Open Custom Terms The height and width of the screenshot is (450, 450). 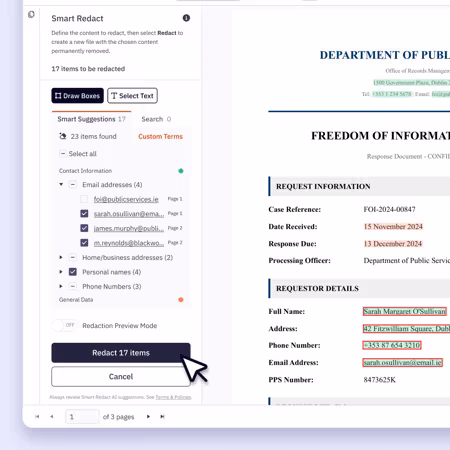point(160,136)
